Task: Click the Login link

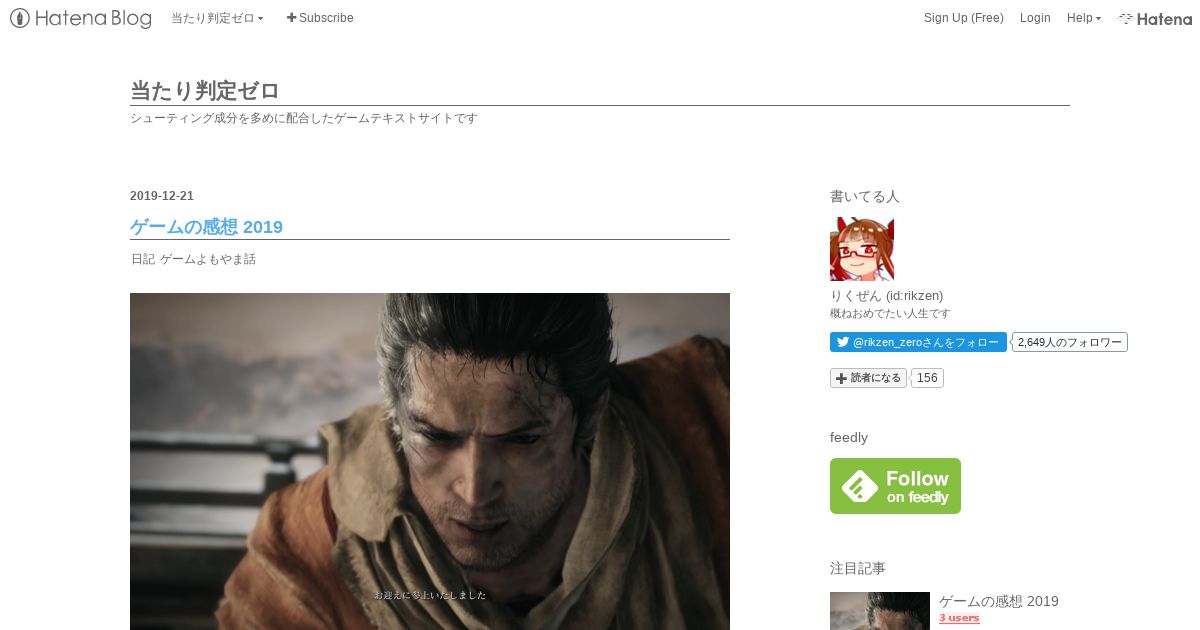Action: coord(1035,18)
